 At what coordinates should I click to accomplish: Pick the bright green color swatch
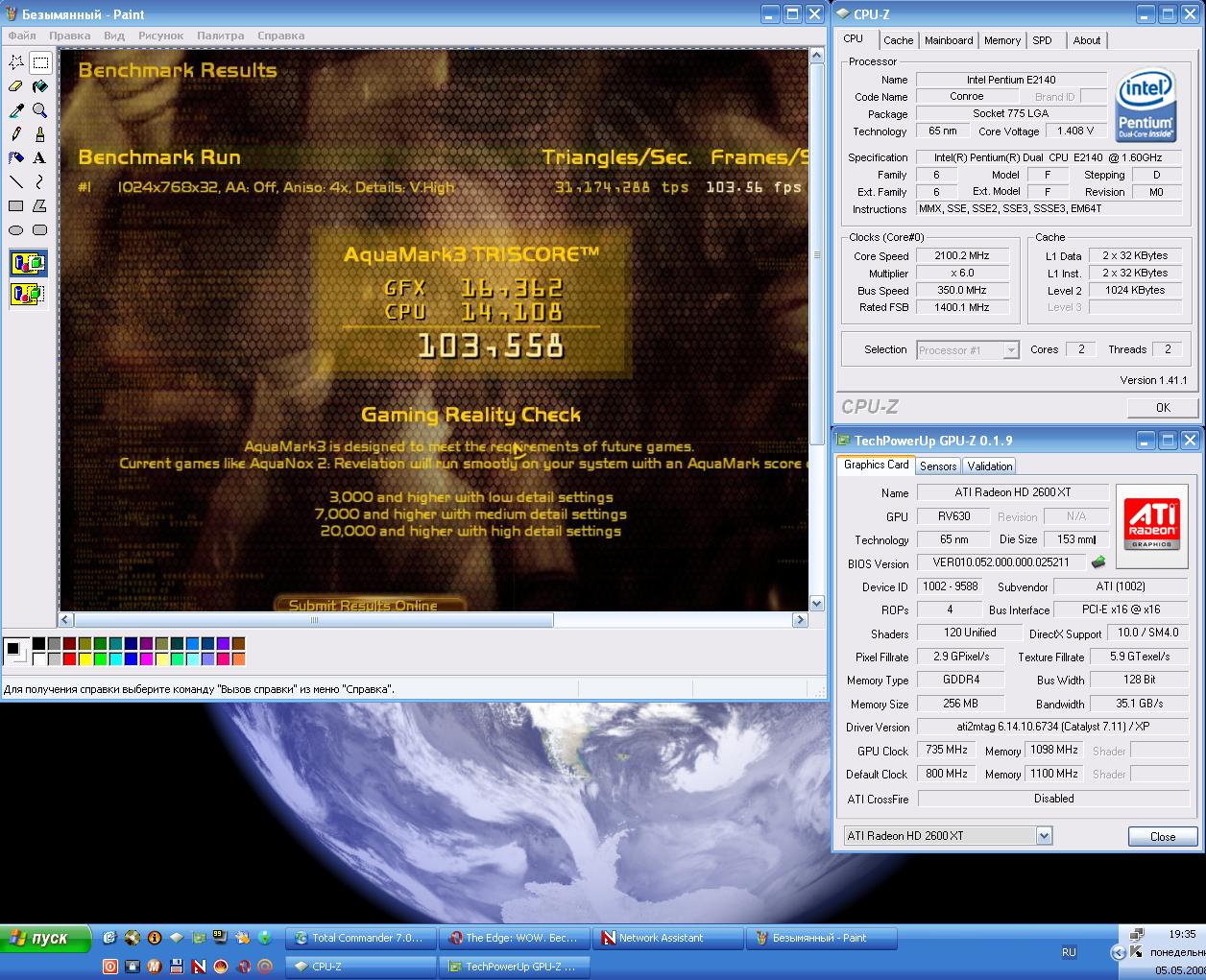click(x=100, y=659)
